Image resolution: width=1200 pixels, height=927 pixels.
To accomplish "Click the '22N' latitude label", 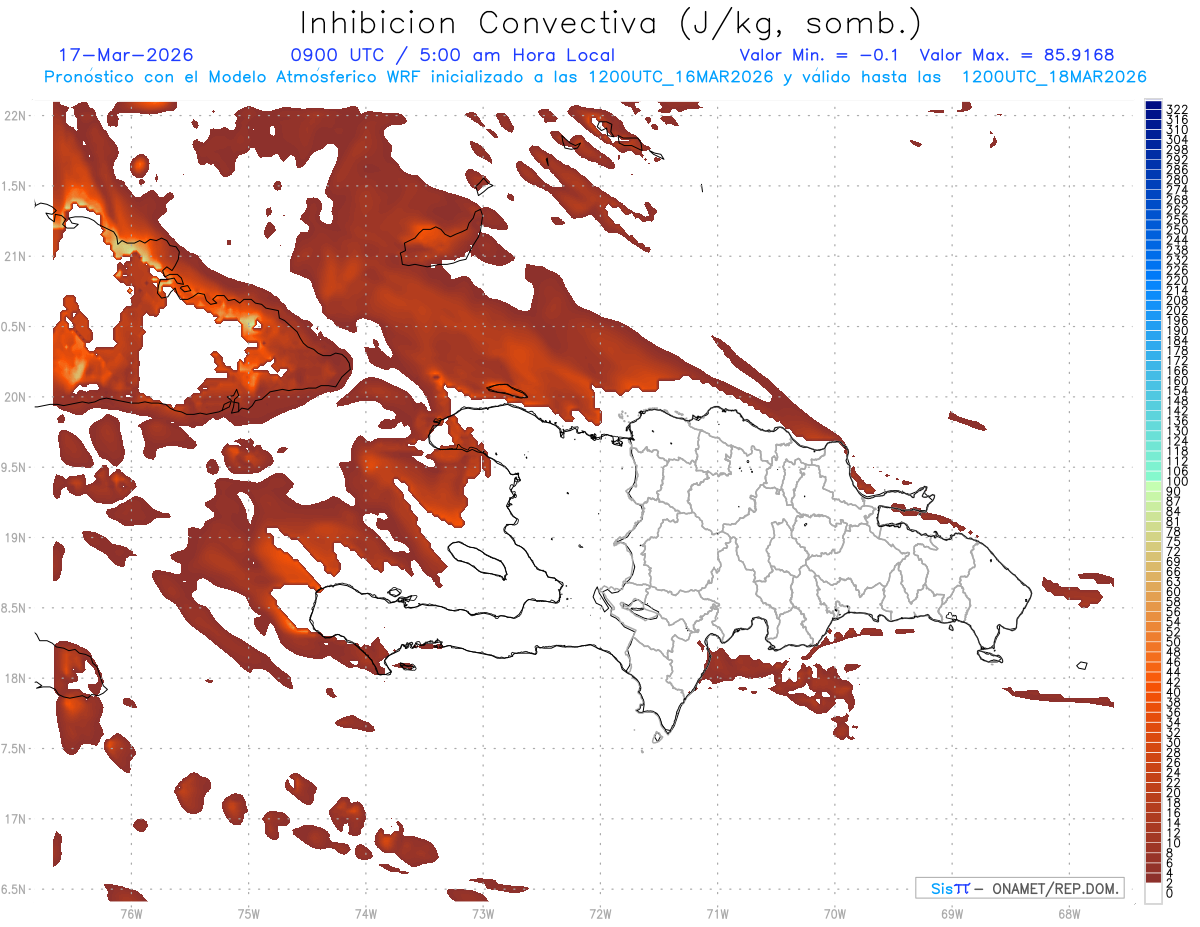I will pos(17,116).
